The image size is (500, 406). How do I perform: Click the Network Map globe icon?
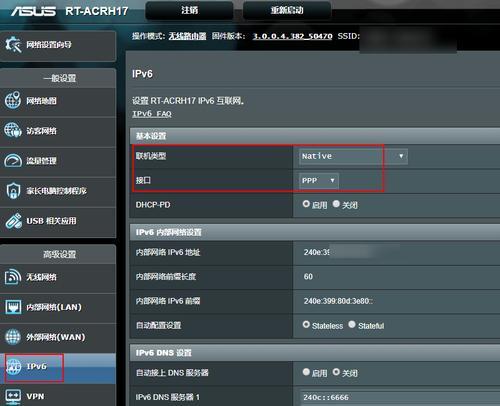point(13,100)
